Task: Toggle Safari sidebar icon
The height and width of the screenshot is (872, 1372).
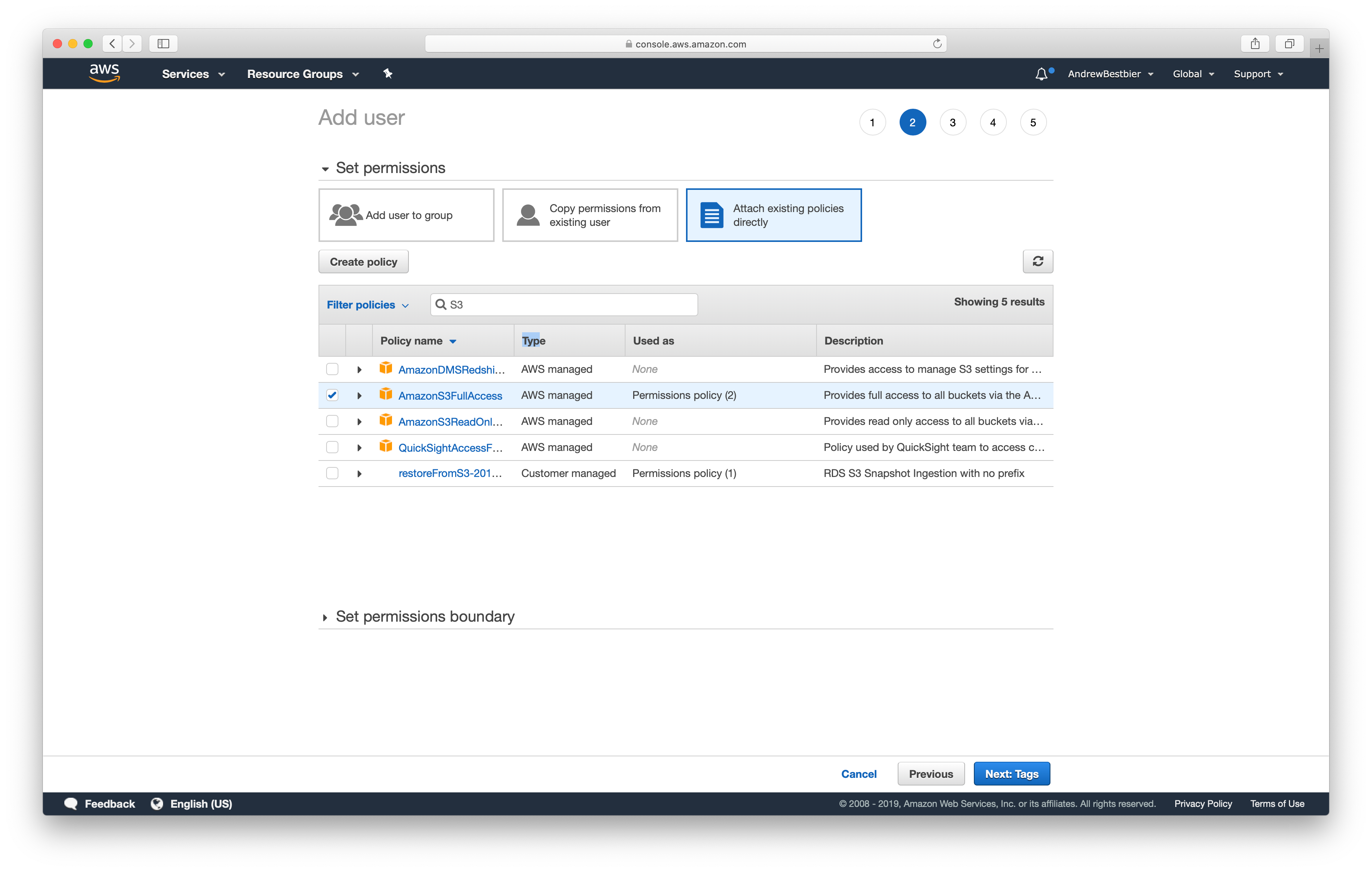Action: (163, 44)
